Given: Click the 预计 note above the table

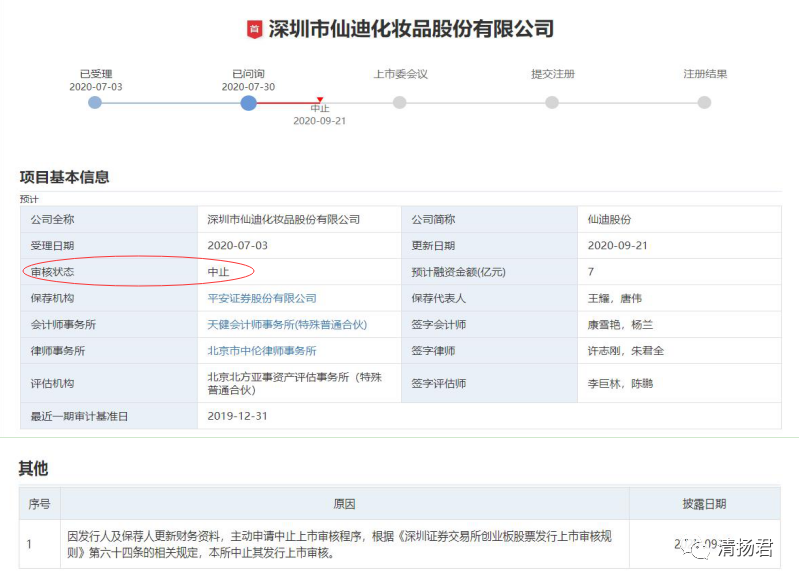Looking at the screenshot, I should (x=29, y=199).
